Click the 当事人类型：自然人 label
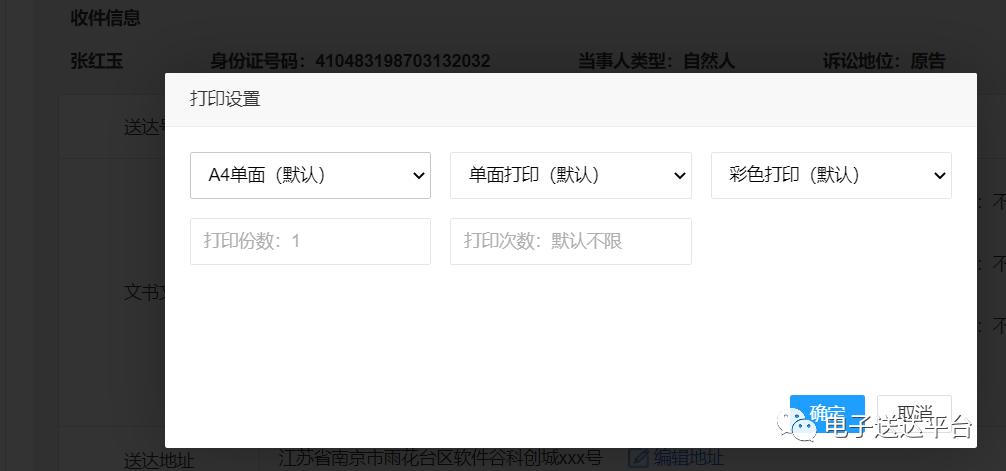This screenshot has width=1006, height=471. (x=656, y=61)
